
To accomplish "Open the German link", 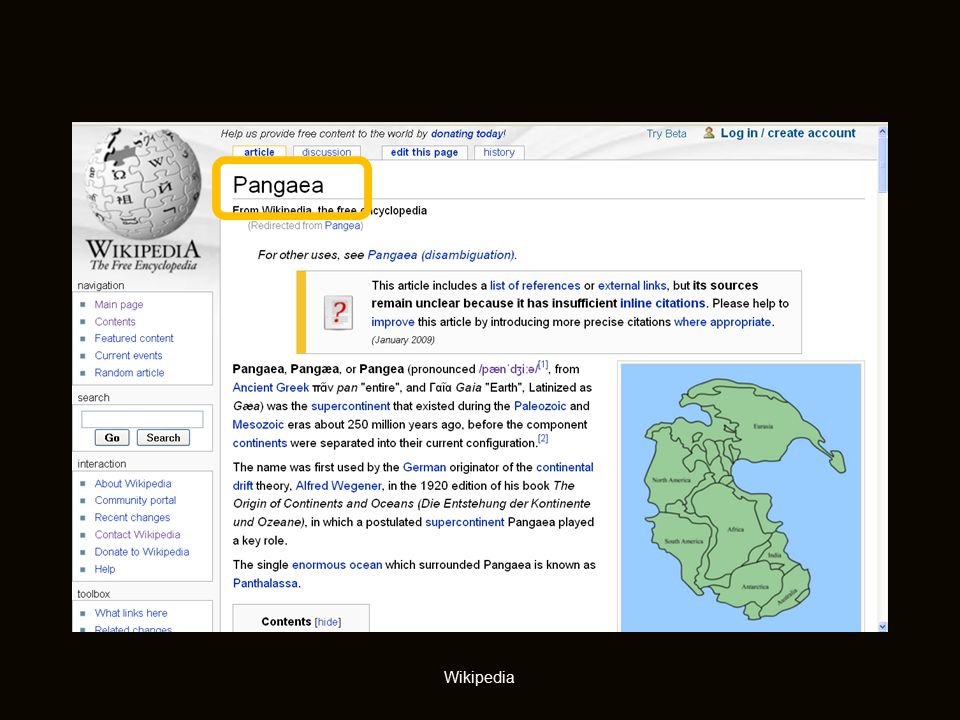I will [424, 467].
